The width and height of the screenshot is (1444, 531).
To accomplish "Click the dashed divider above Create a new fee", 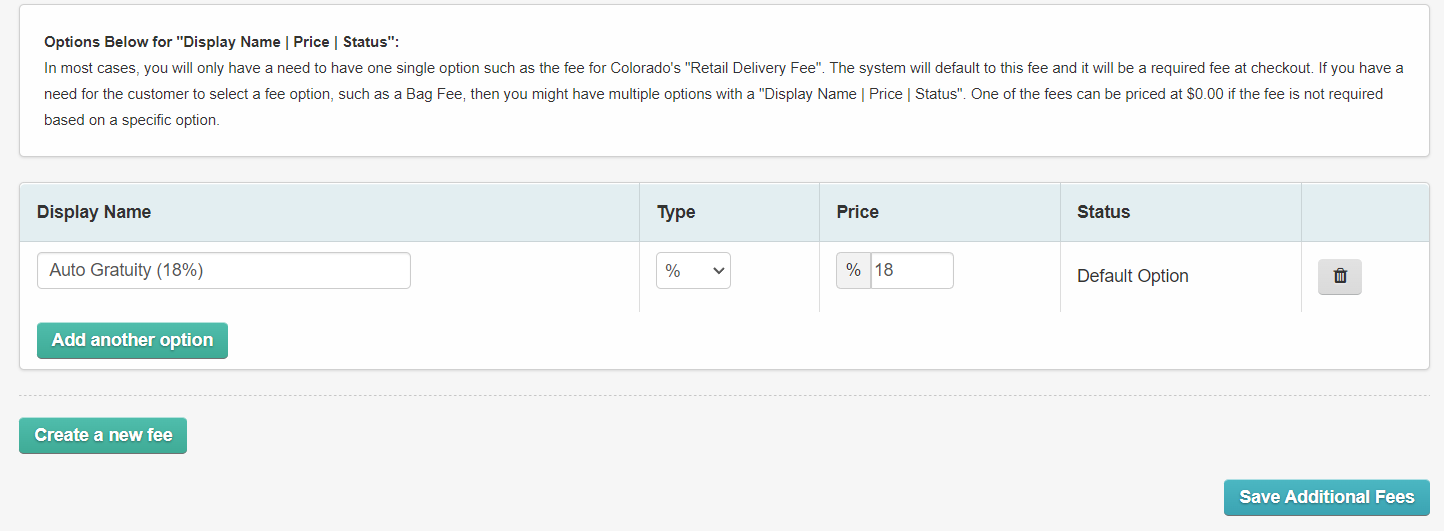I will (724, 396).
